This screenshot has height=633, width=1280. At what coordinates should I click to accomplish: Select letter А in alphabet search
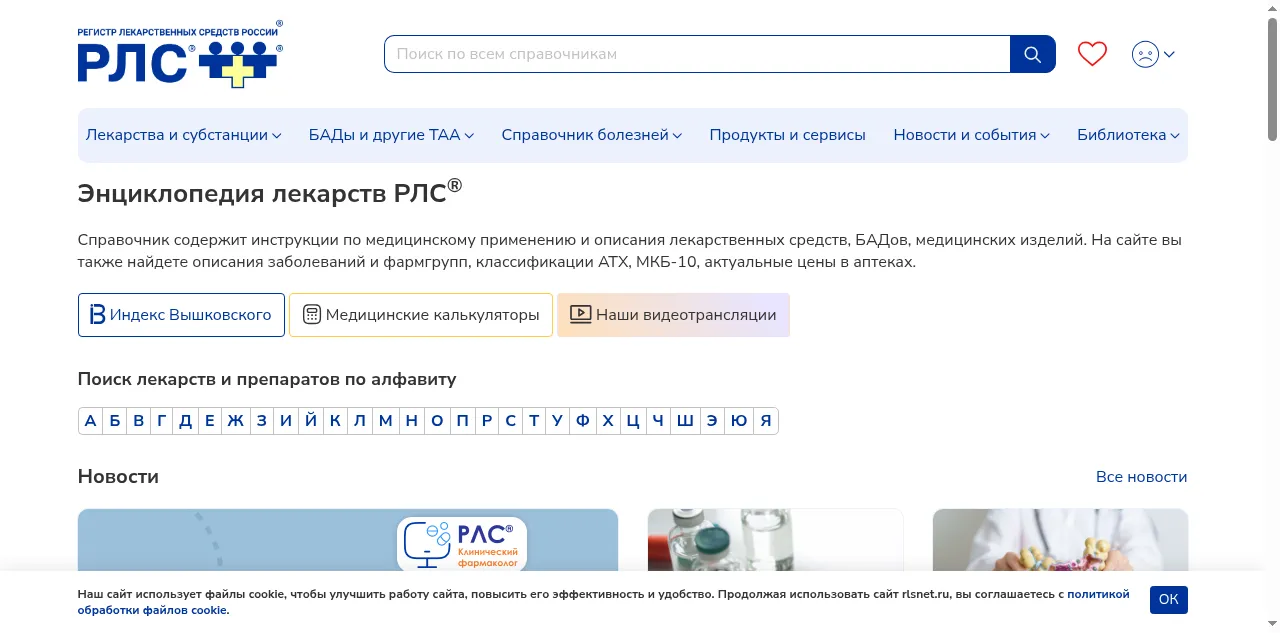tap(90, 421)
